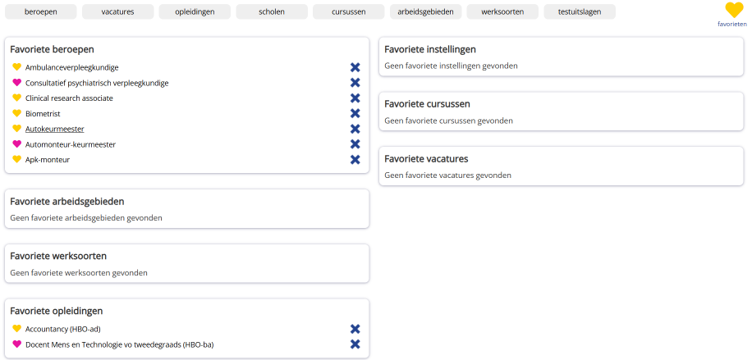752x360 pixels.
Task: Remove Docent Mens en Technologie with X
Action: pyautogui.click(x=355, y=344)
